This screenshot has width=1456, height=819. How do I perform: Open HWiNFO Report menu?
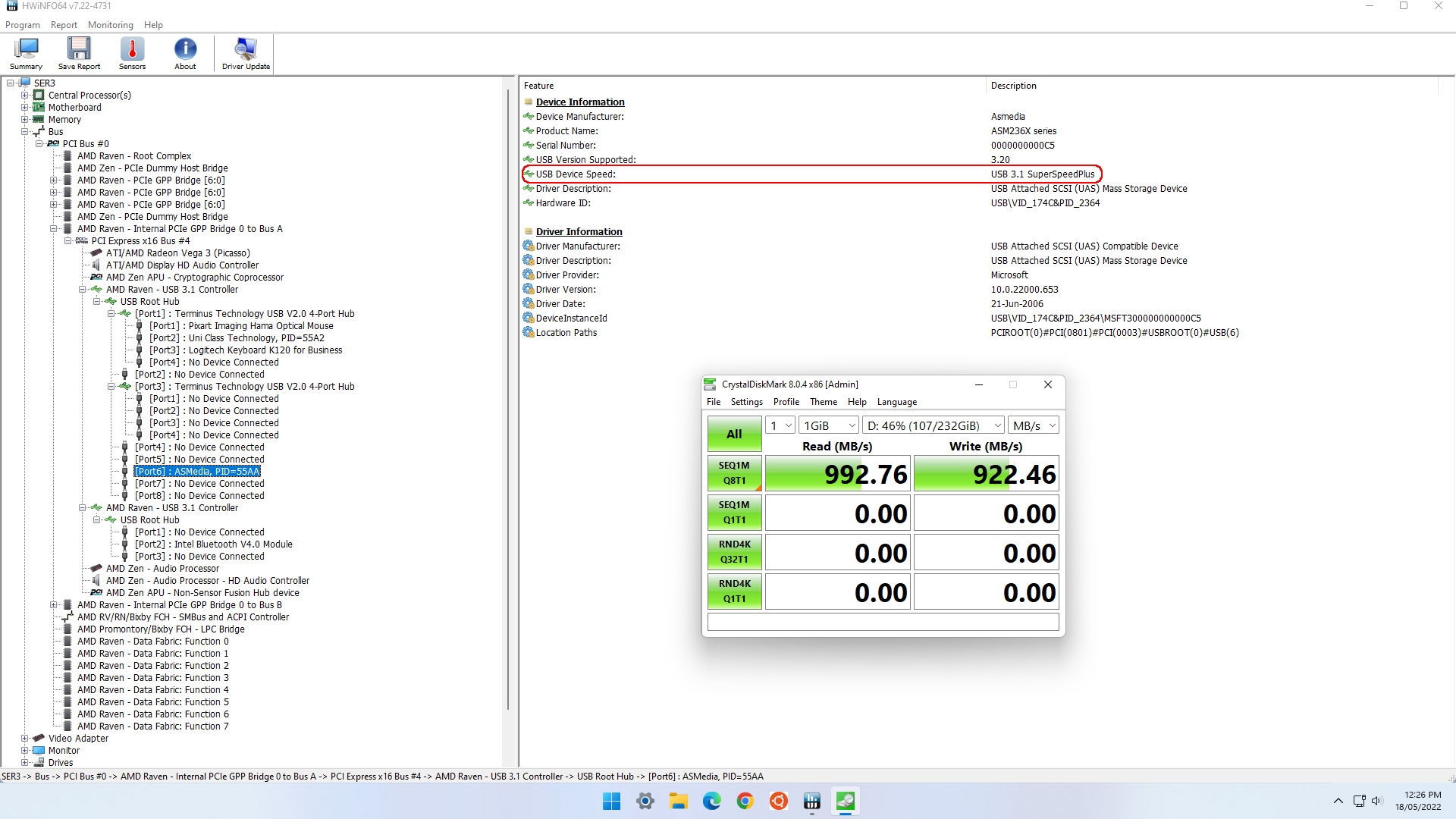[x=64, y=25]
